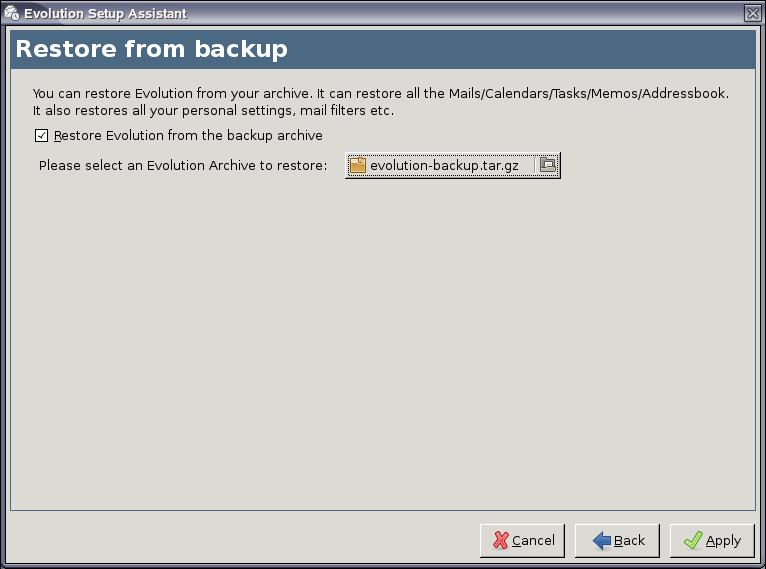Click the 'Please select an Evolution Archive' label
This screenshot has width=766, height=569.
183,166
